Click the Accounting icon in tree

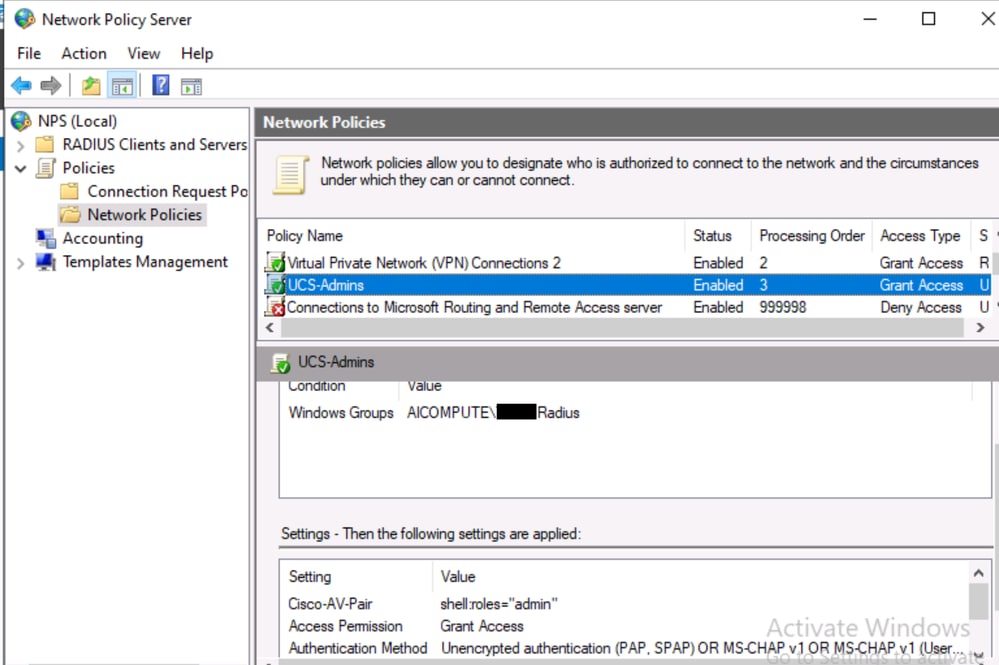[46, 238]
